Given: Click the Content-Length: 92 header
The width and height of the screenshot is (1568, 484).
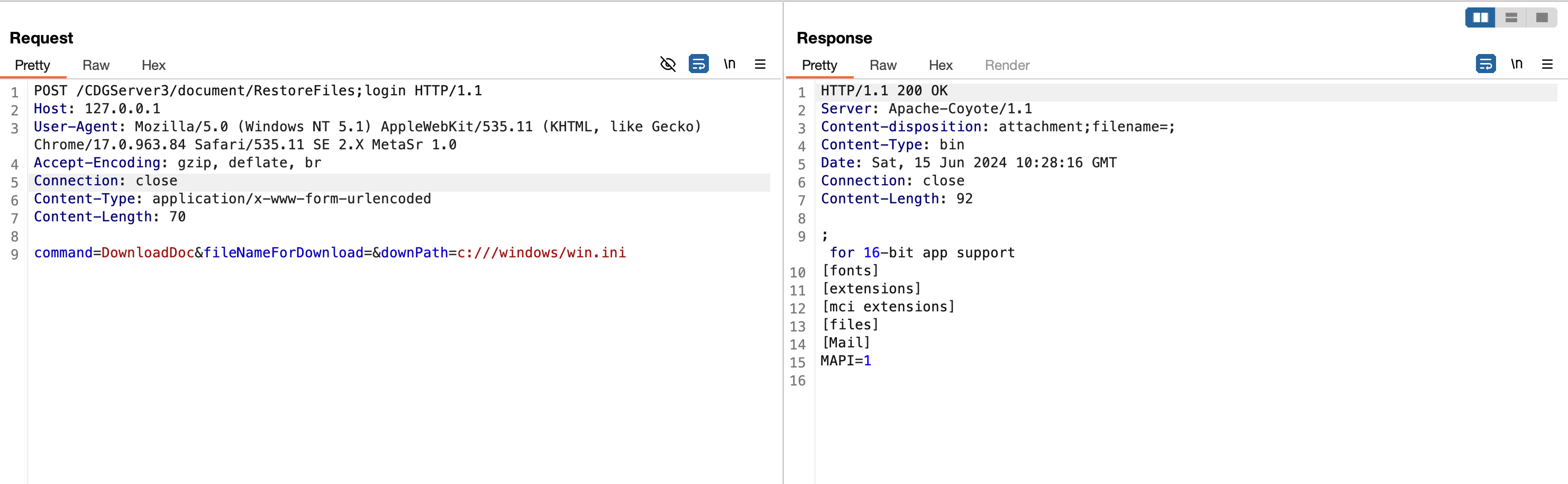Looking at the screenshot, I should 897,199.
